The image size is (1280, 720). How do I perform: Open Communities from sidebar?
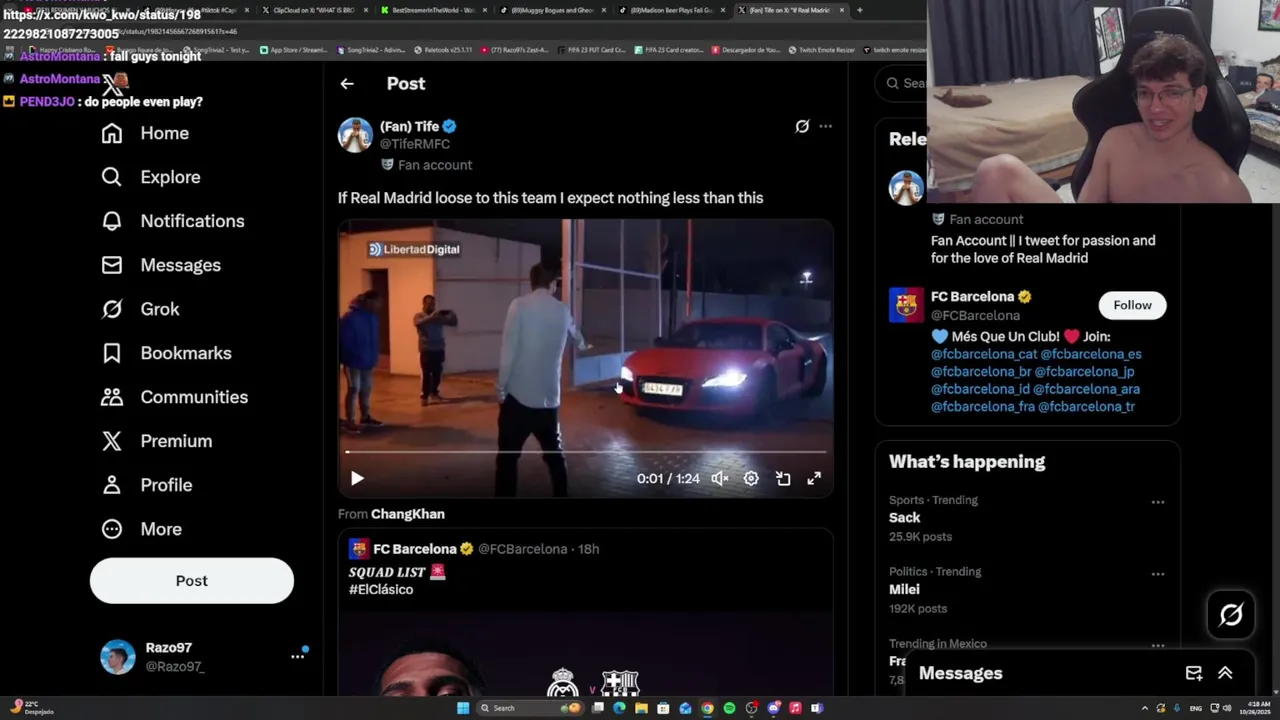point(174,397)
